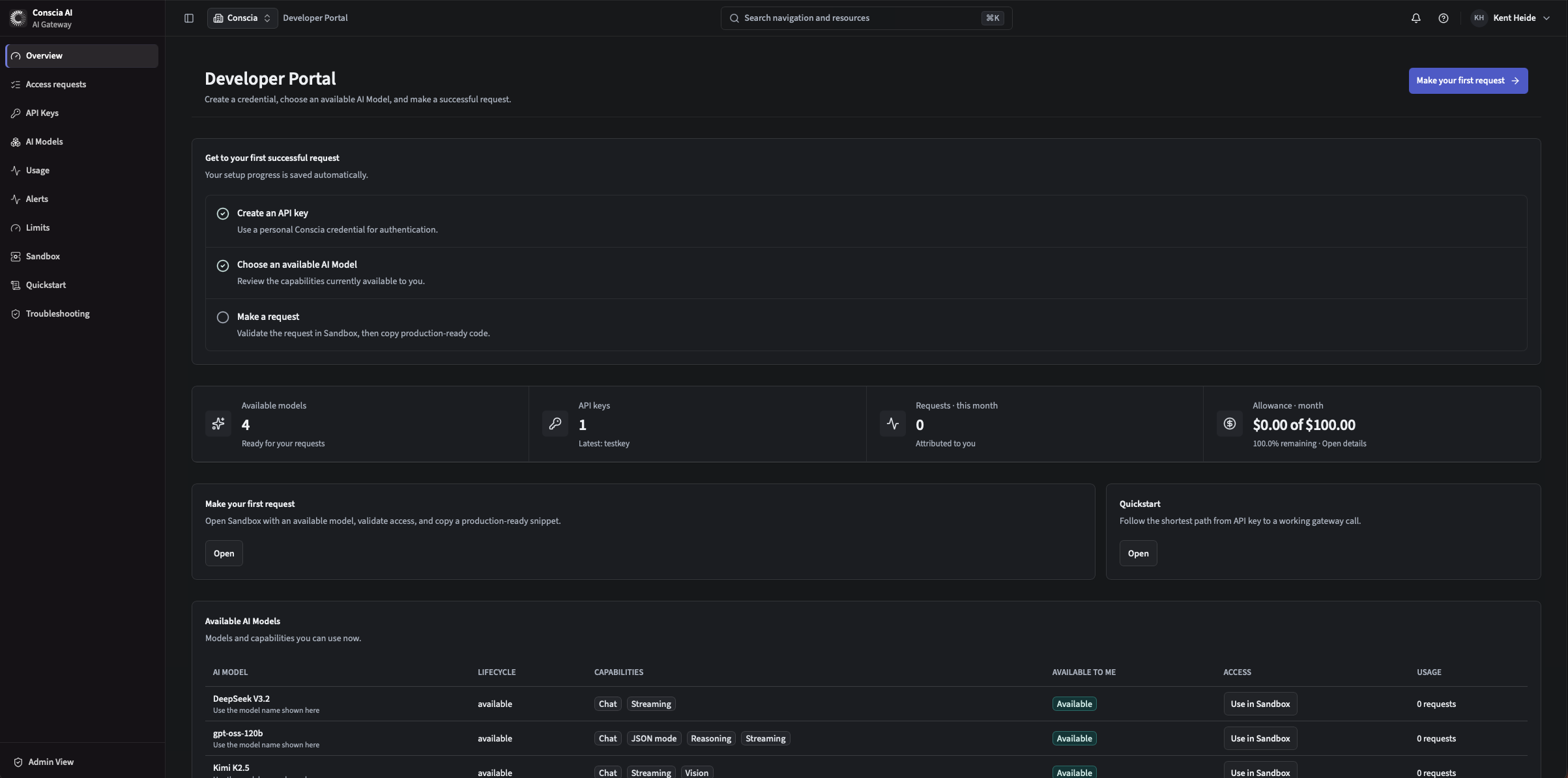Click the Available models sparkle icon
The width and height of the screenshot is (1568, 778).
point(218,424)
